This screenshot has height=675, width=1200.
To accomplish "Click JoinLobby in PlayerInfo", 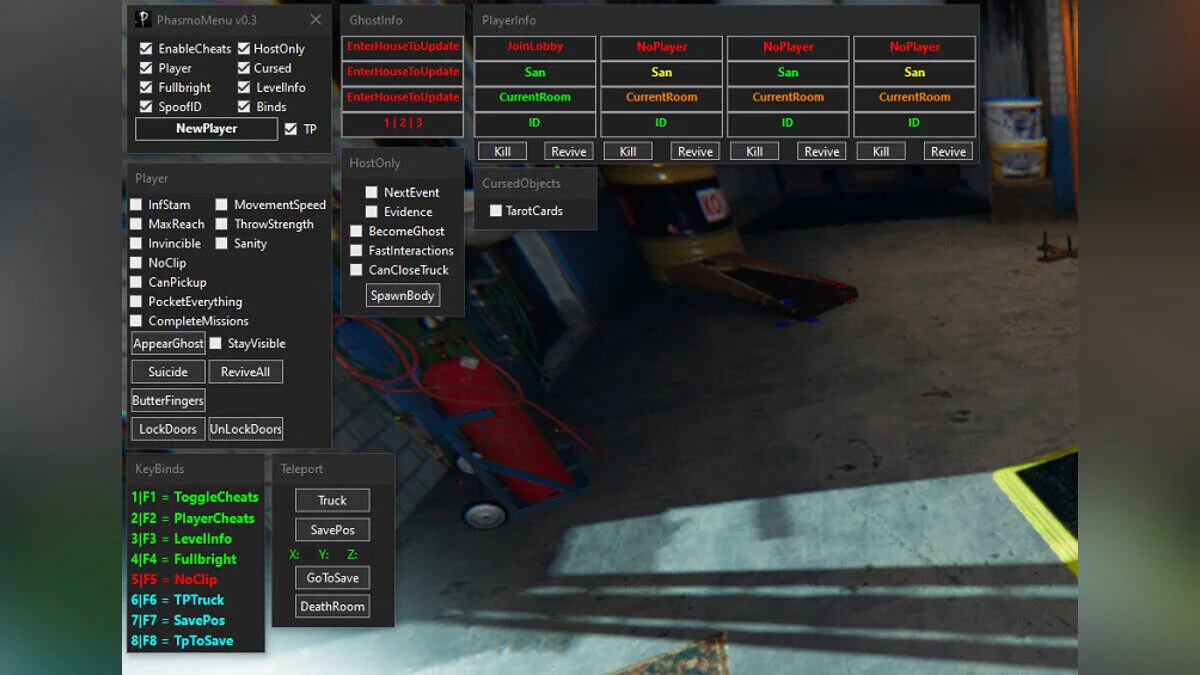I will point(535,47).
